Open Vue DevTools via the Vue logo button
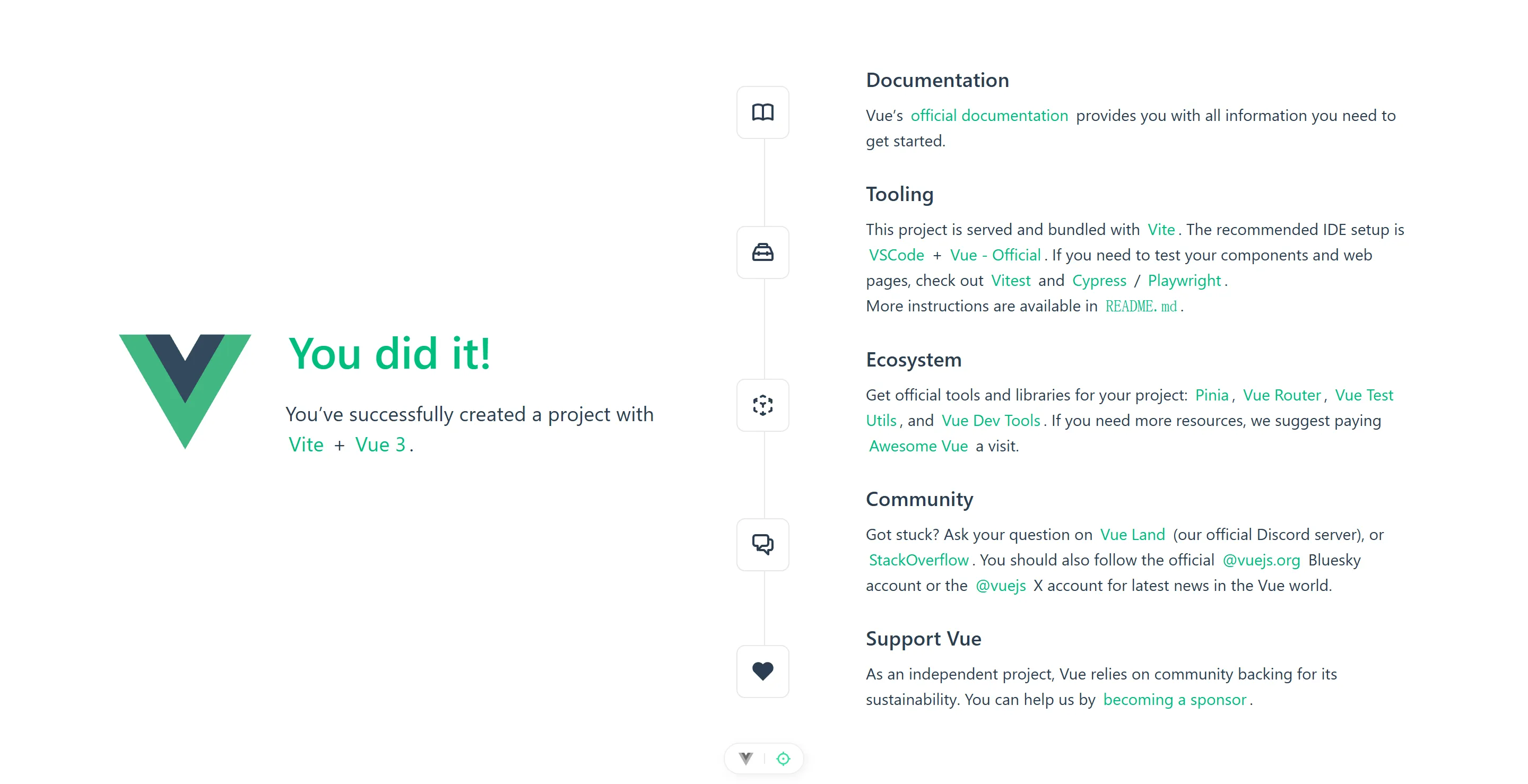Viewport: 1528px width, 784px height. [745, 759]
